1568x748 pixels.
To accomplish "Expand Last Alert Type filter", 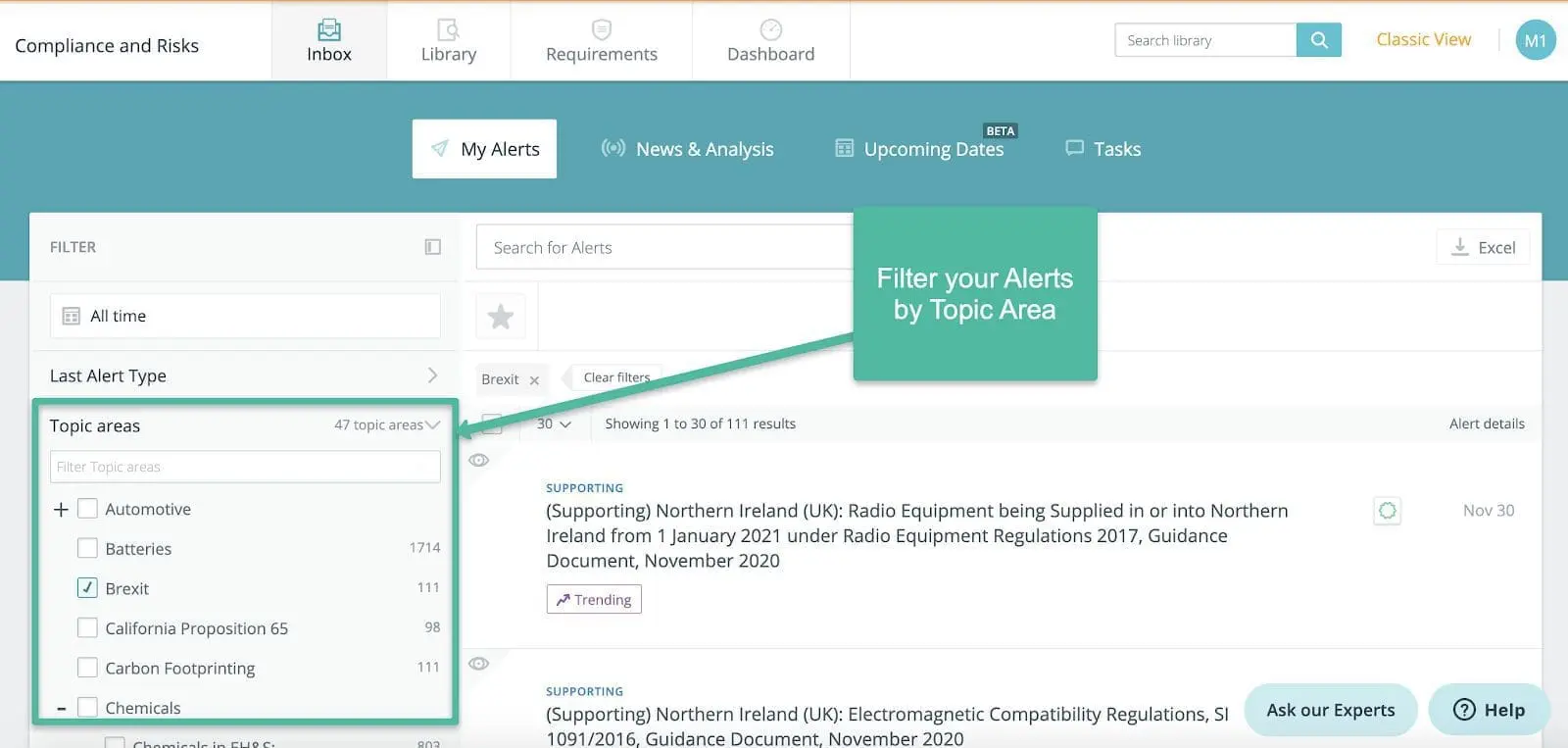I will 244,375.
